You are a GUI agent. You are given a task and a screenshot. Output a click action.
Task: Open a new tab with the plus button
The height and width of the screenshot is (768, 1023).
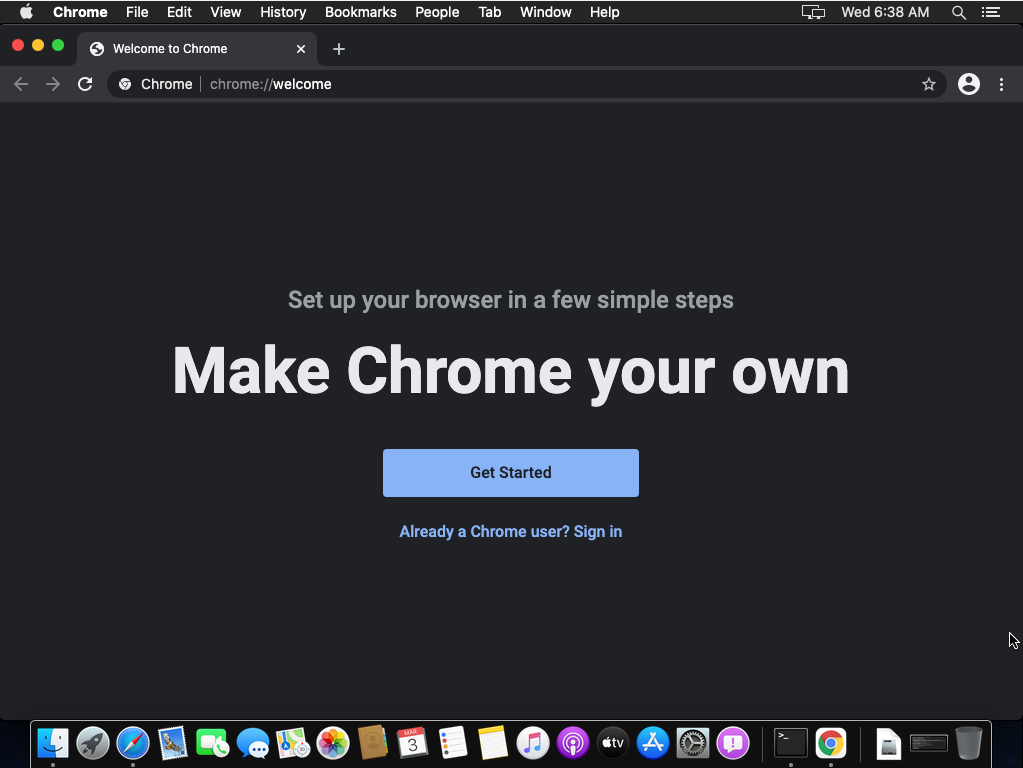click(339, 49)
